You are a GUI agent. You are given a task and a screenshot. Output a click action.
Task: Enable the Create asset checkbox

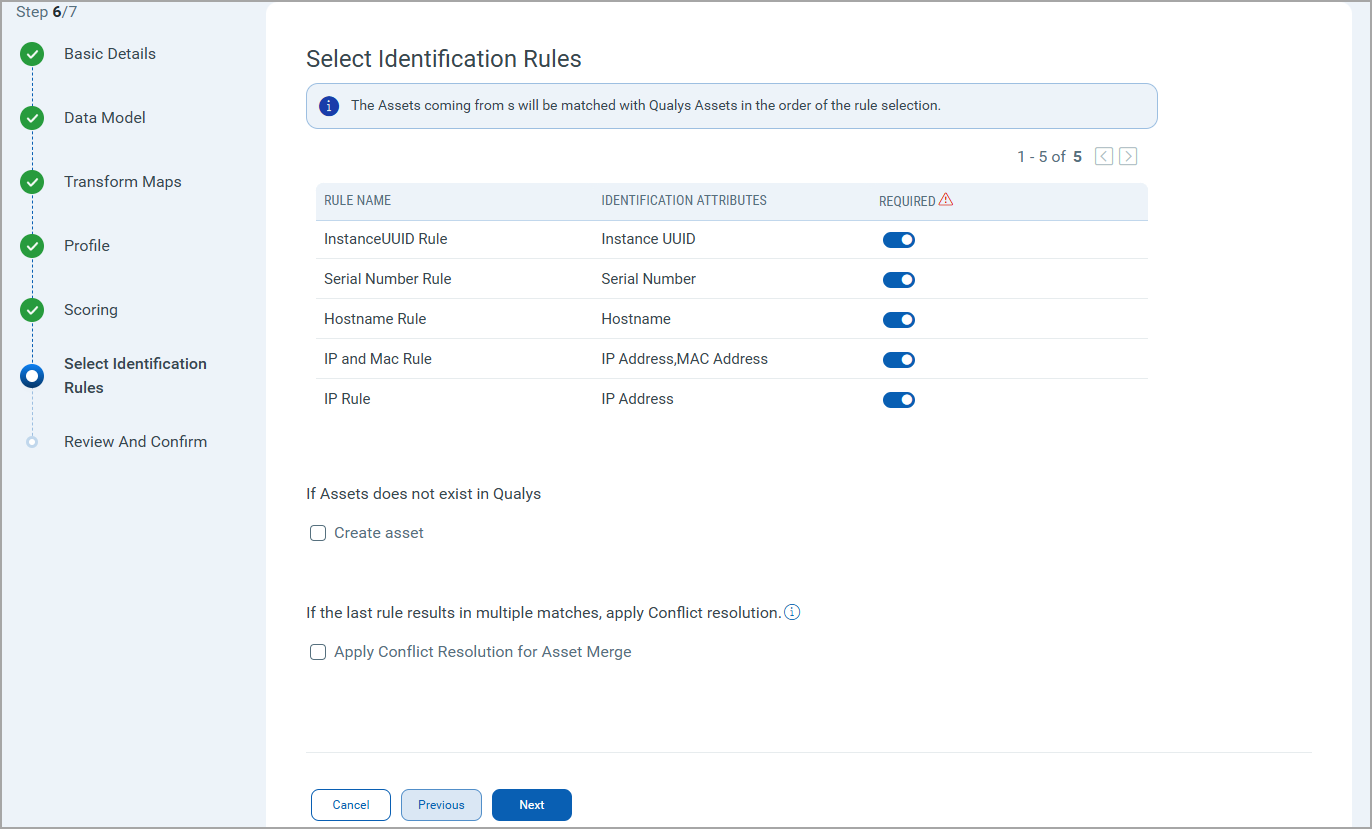click(x=317, y=532)
